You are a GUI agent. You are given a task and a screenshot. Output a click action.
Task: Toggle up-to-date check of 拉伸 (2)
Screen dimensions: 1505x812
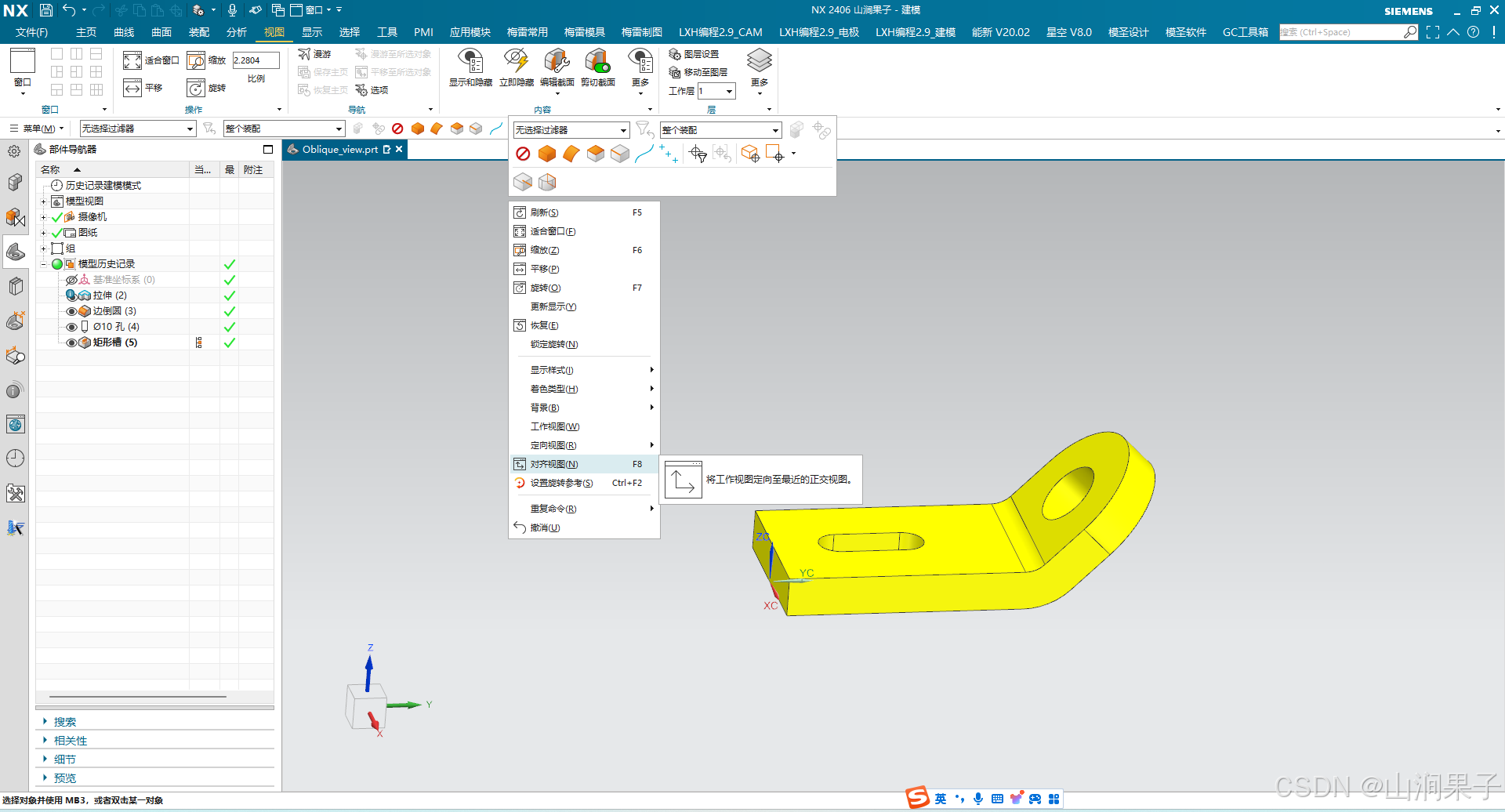click(230, 295)
